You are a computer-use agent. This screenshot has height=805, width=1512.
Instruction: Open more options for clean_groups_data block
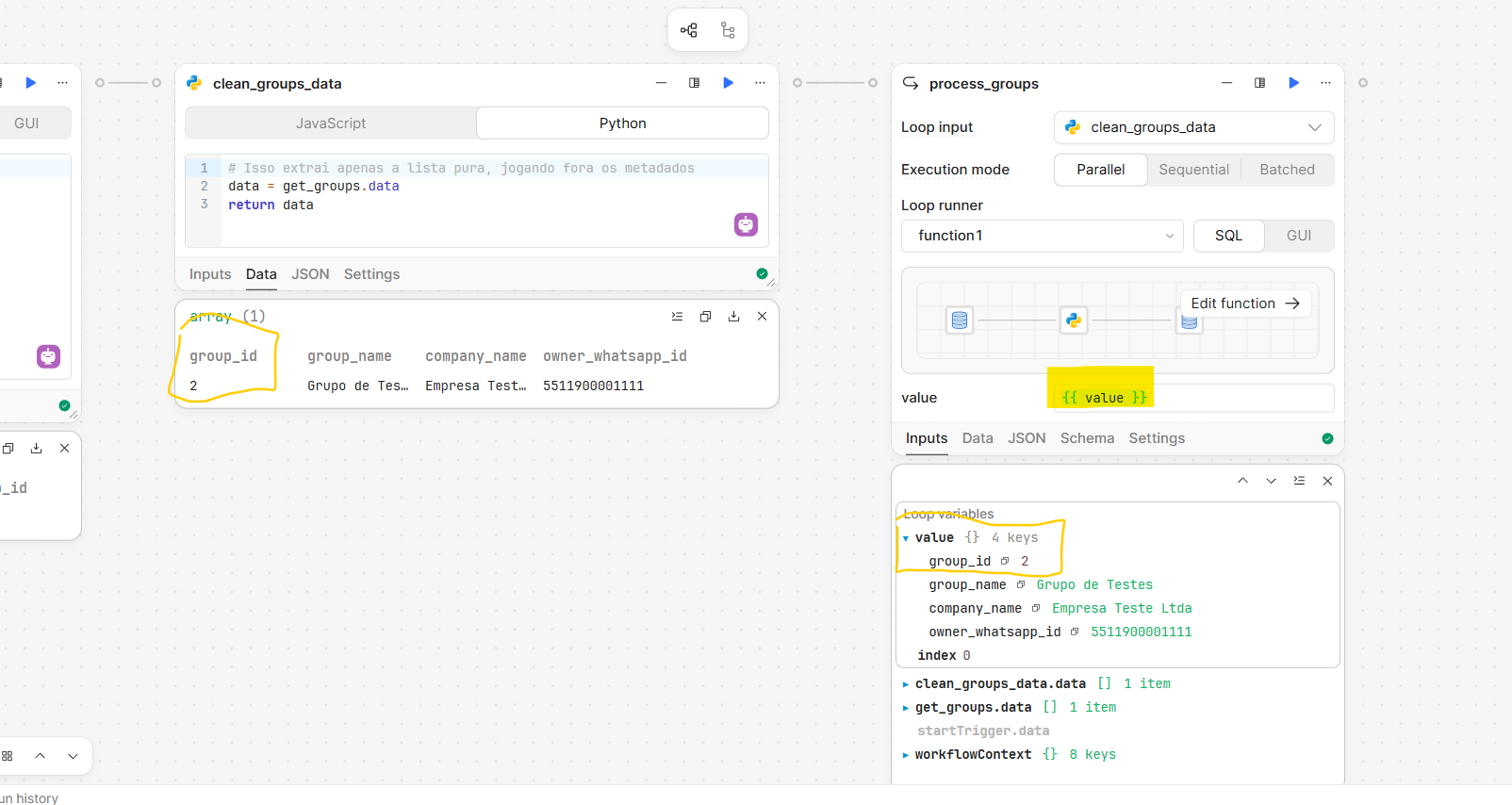pos(760,83)
